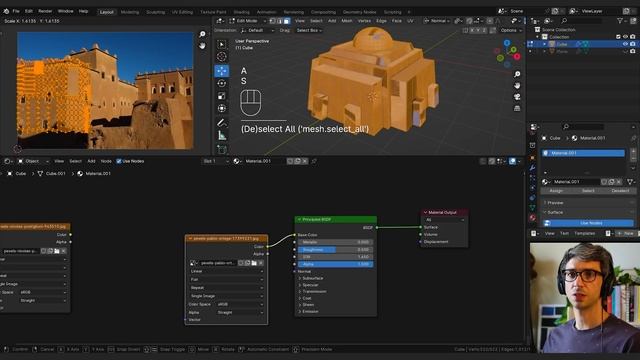
Task: Activate the Move tool in viewport toolbar
Action: (222, 71)
